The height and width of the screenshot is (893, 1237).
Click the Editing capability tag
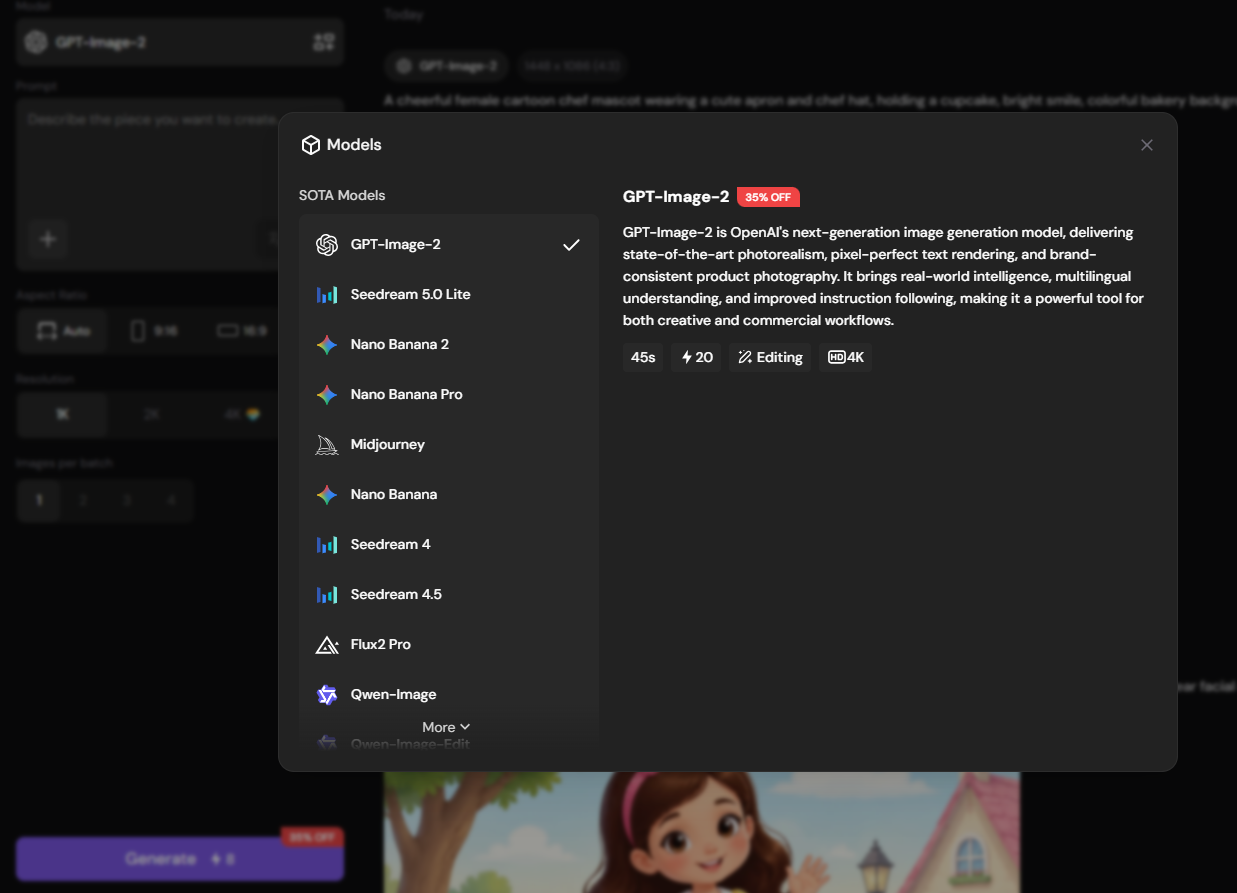pos(770,357)
